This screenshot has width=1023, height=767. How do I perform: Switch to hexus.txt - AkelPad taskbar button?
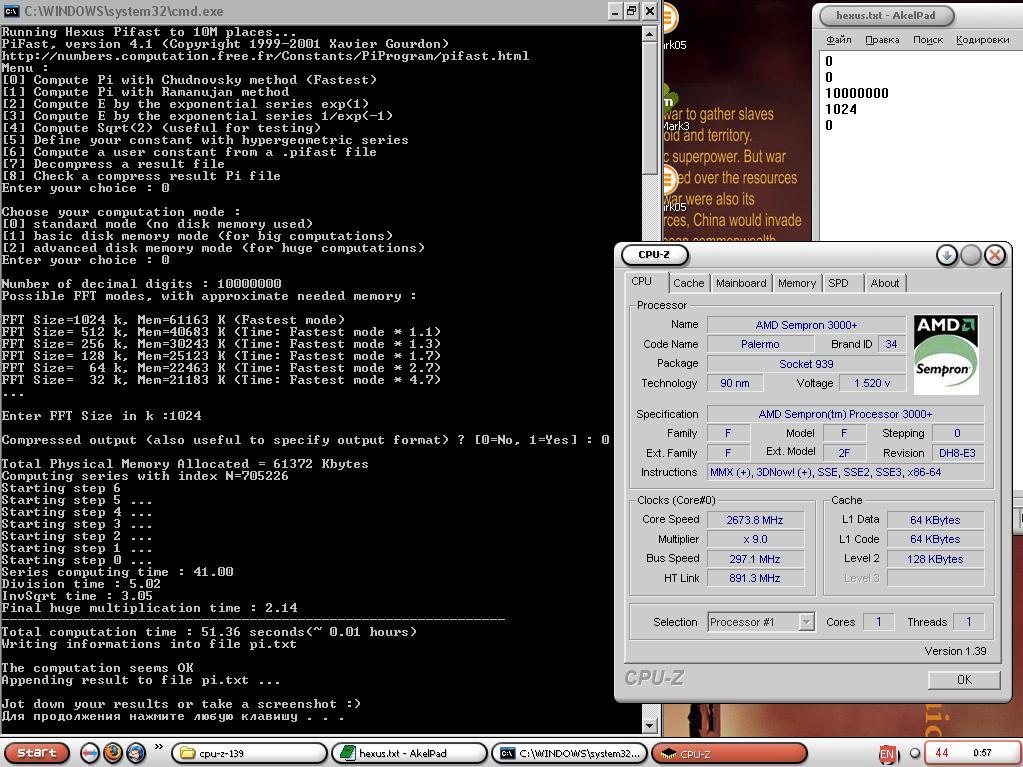[x=409, y=753]
